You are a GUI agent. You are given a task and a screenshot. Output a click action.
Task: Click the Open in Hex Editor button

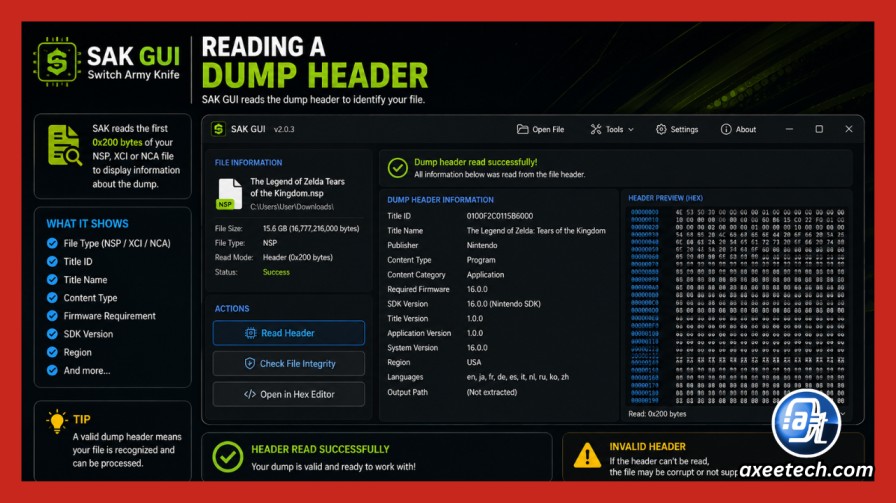tap(289, 394)
